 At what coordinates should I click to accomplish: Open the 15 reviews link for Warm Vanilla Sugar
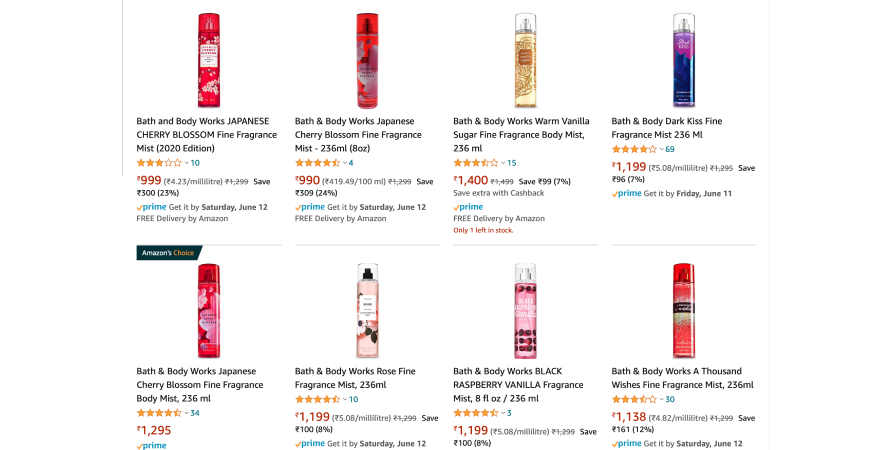[x=512, y=163]
